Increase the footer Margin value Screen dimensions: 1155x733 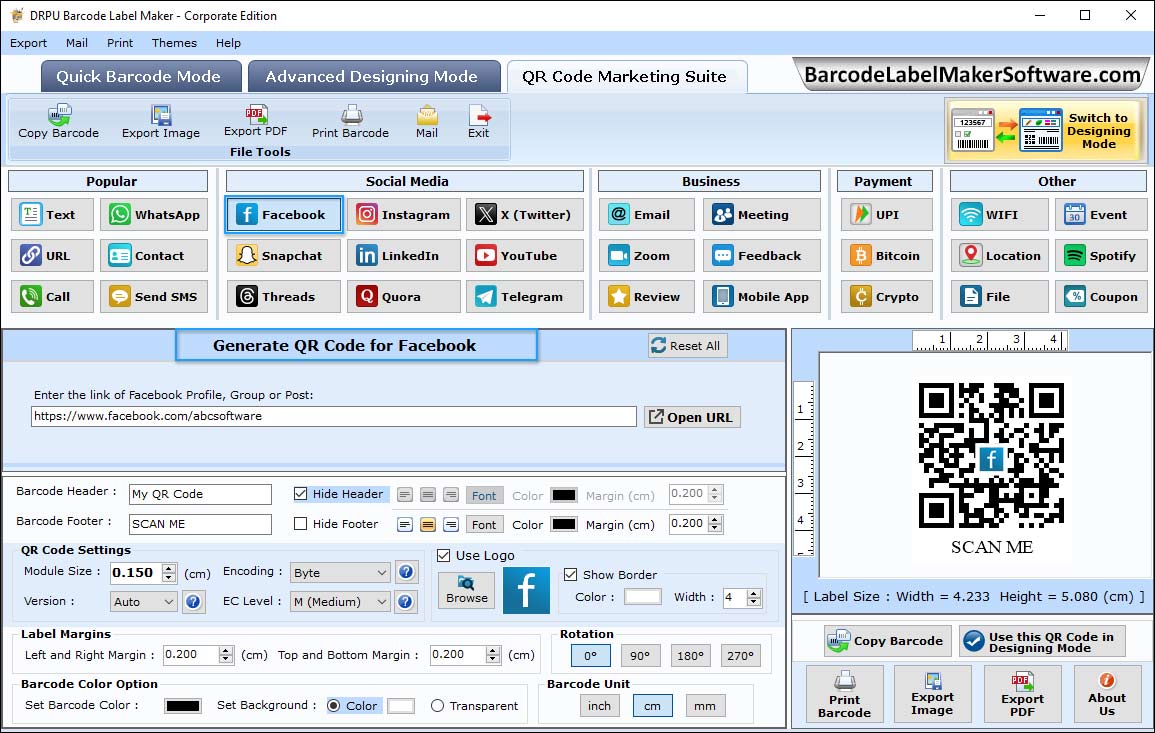click(715, 519)
